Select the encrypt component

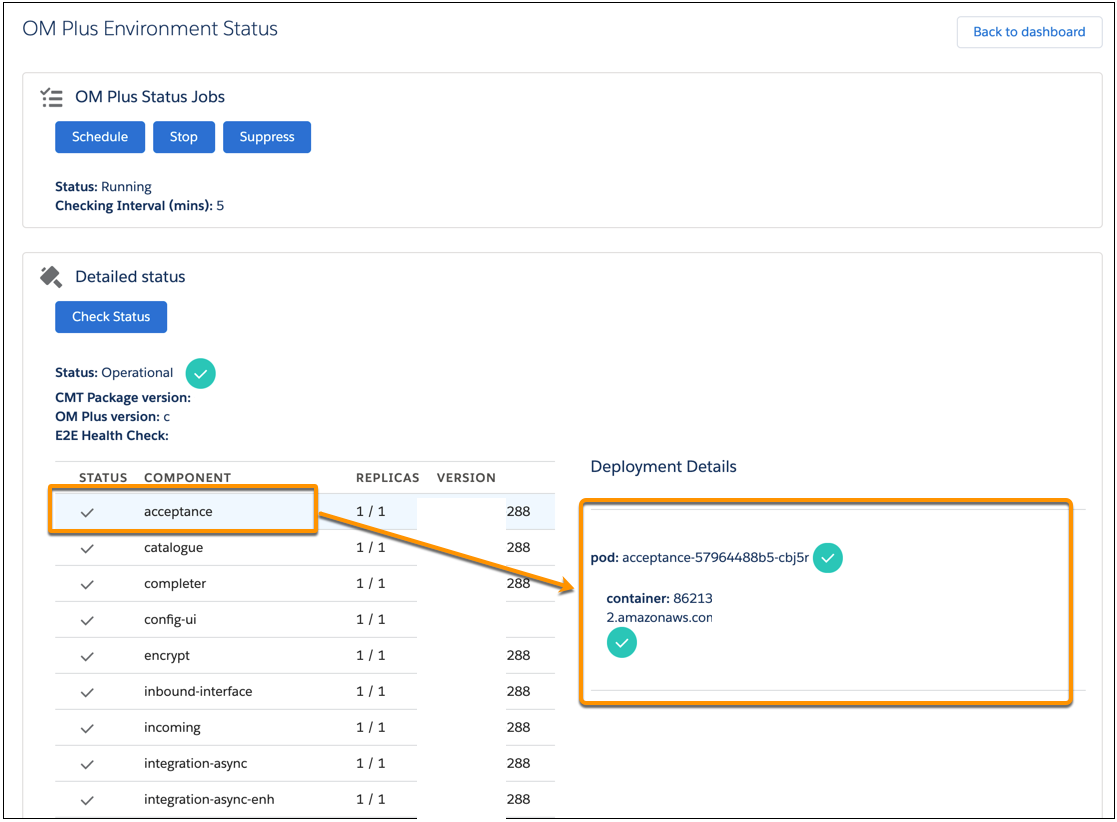[167, 655]
